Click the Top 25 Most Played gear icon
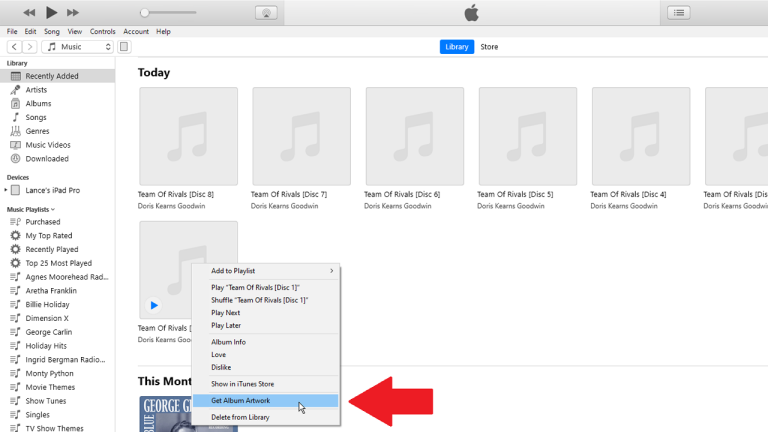Screen dimensions: 768x432 16,263
